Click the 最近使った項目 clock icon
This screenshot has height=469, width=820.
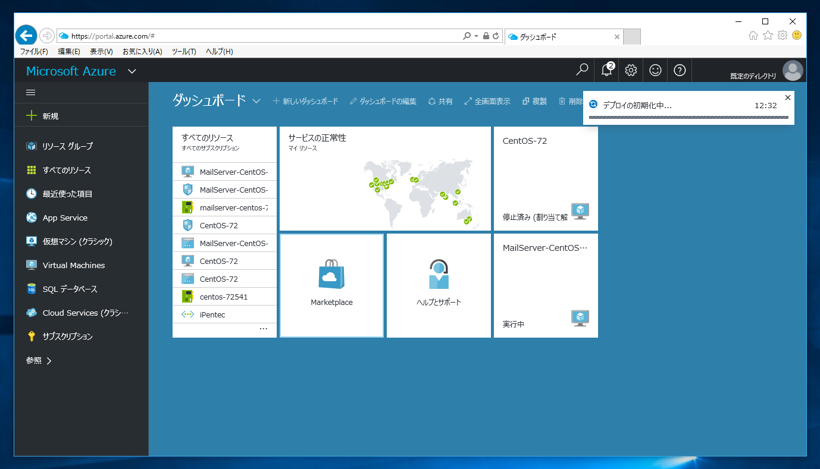[x=31, y=193]
